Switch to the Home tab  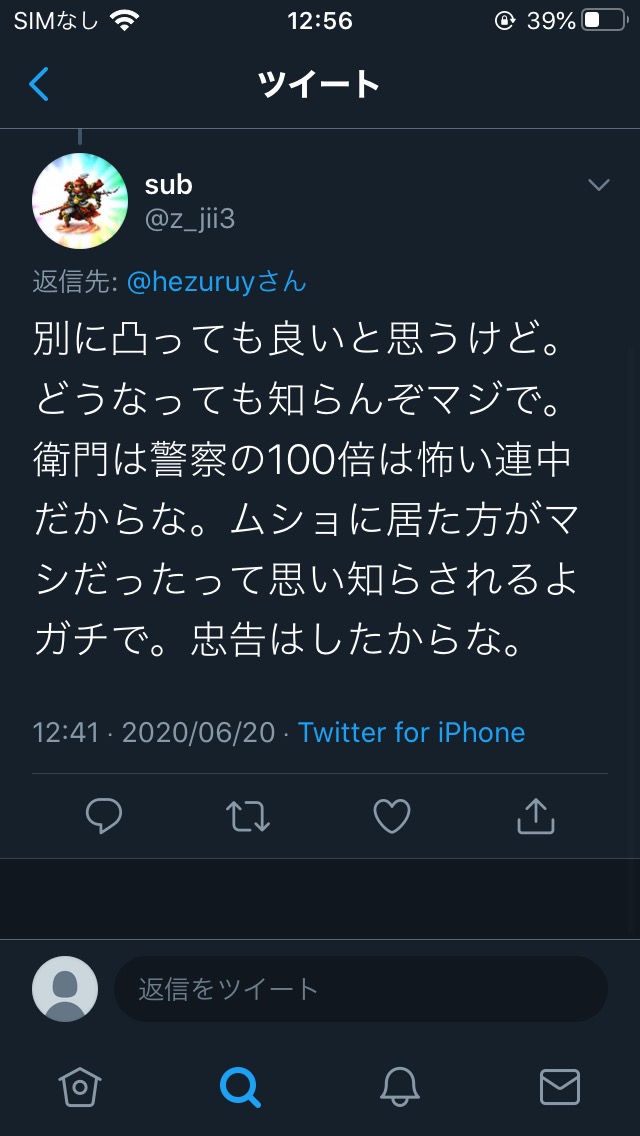tap(80, 1087)
